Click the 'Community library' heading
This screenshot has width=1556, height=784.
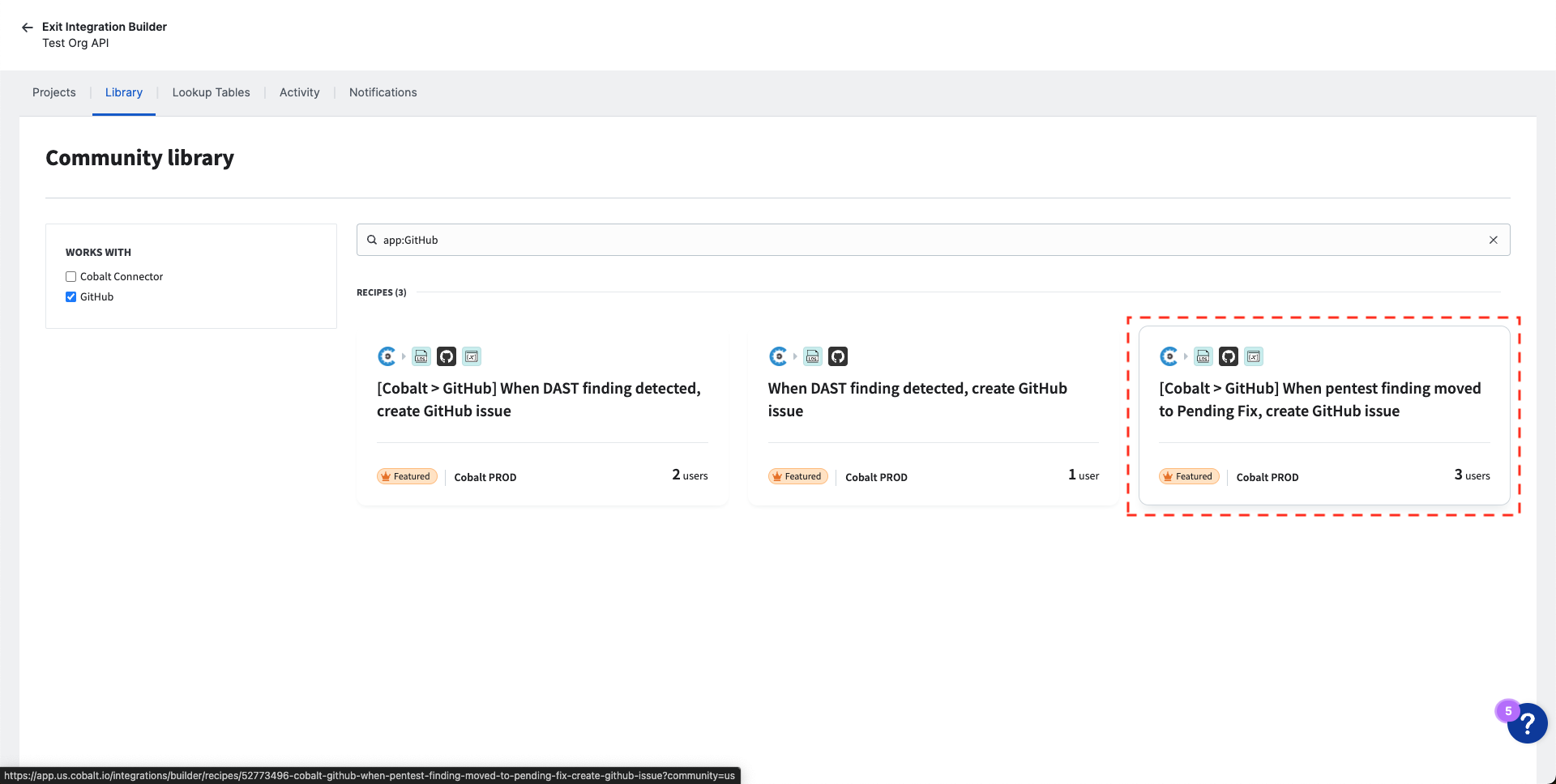[x=139, y=158]
